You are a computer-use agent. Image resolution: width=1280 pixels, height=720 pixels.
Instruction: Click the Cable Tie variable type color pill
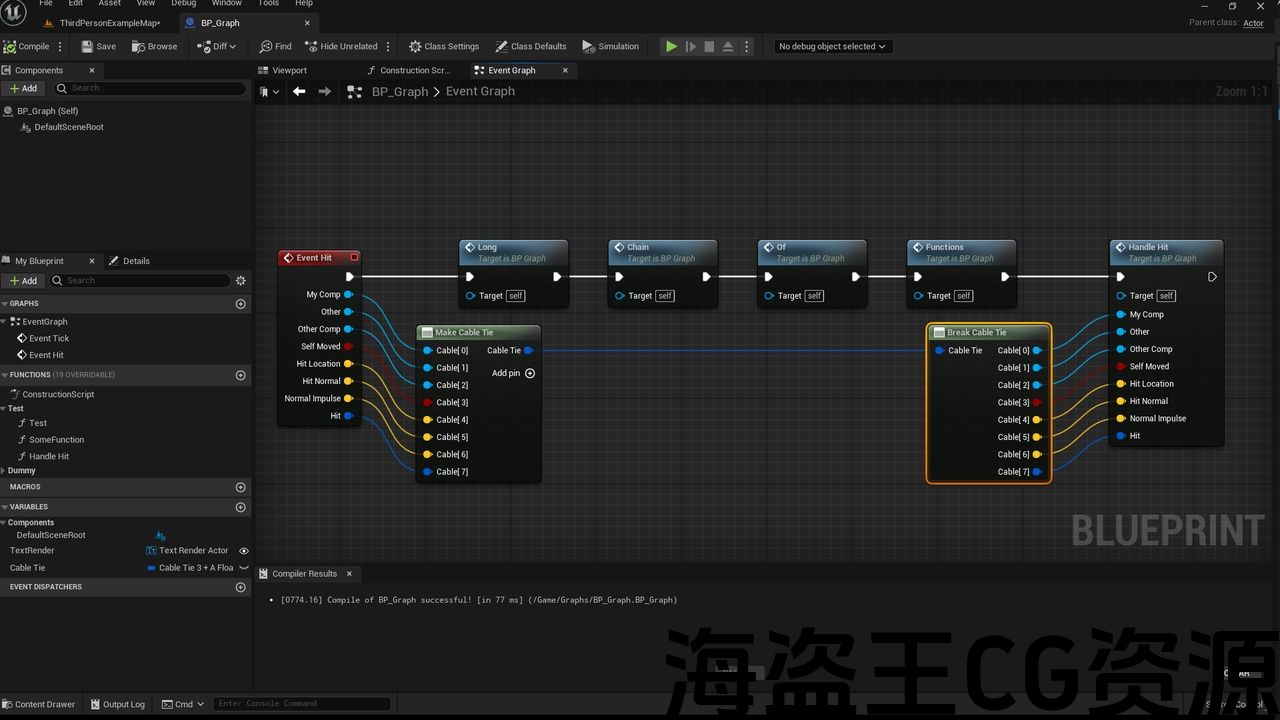pyautogui.click(x=151, y=568)
